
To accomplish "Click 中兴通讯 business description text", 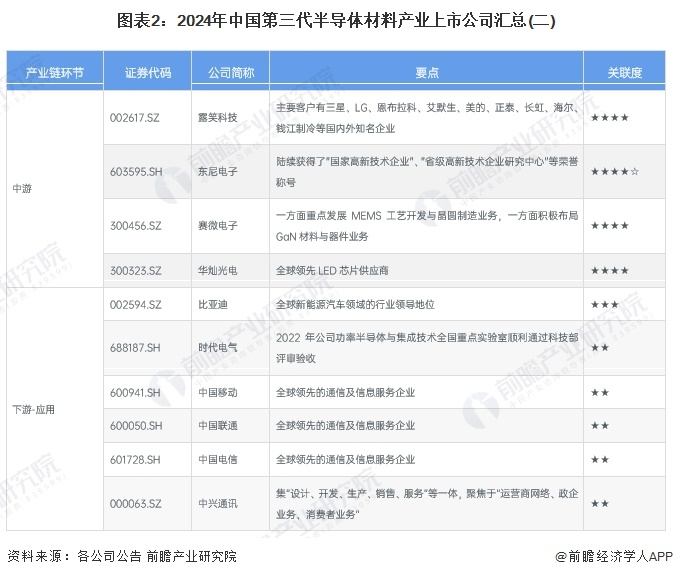I will (x=427, y=504).
